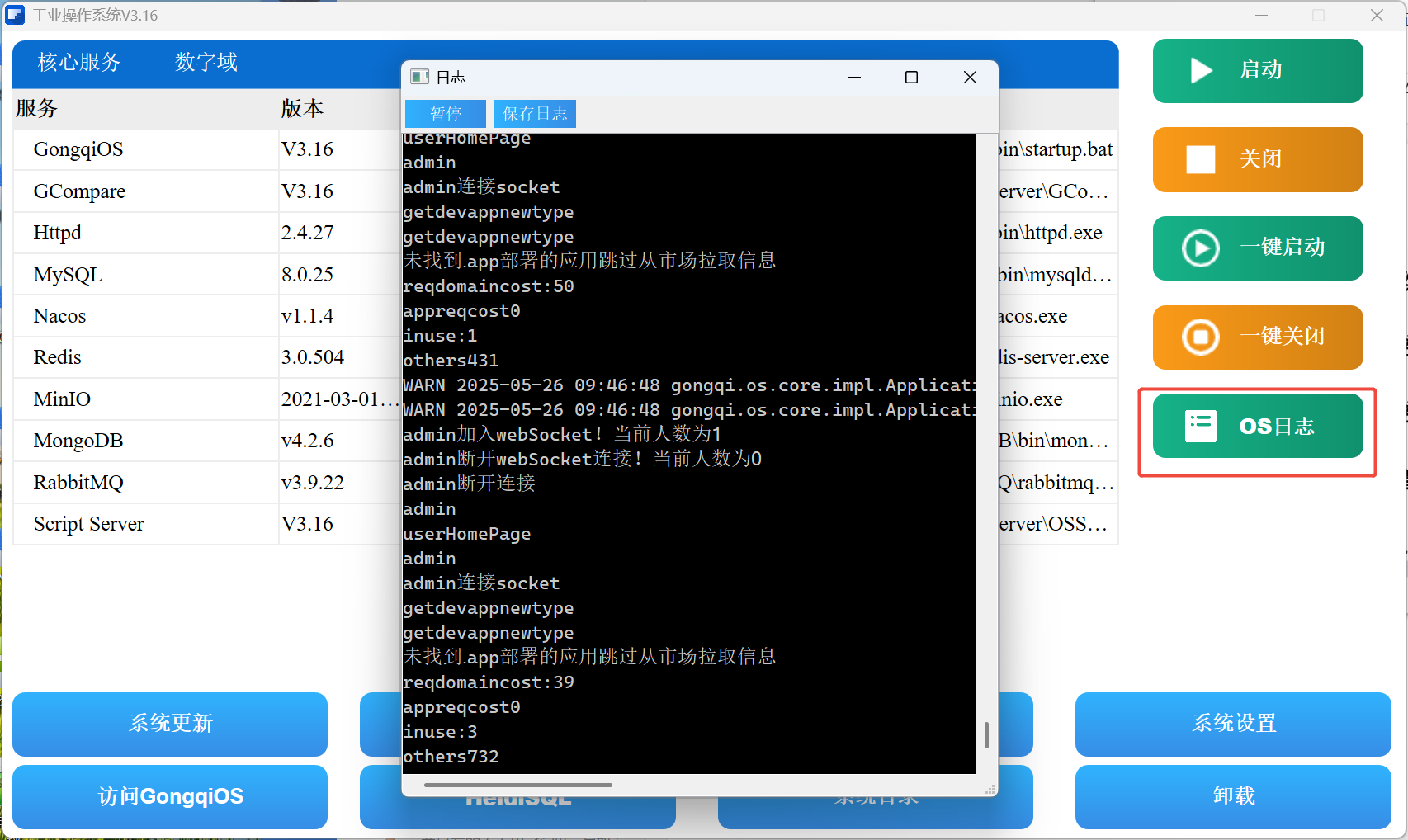The image size is (1408, 840).
Task: Click the 工业操作系统 app icon in title bar
Action: (x=15, y=15)
